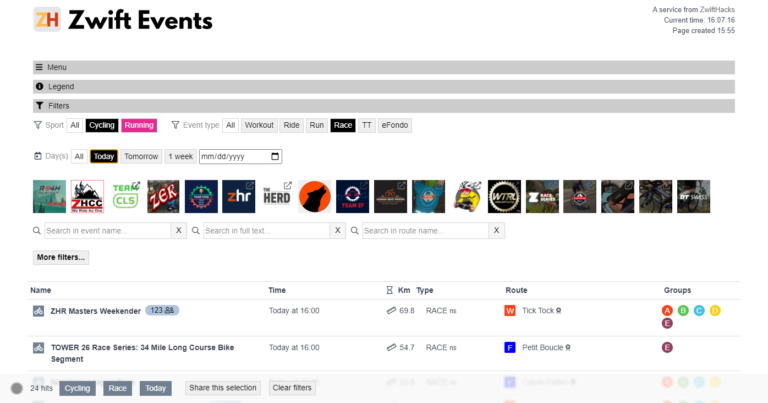This screenshot has height=403, width=768.
Task: Choose The HERD club logo
Action: [277, 196]
